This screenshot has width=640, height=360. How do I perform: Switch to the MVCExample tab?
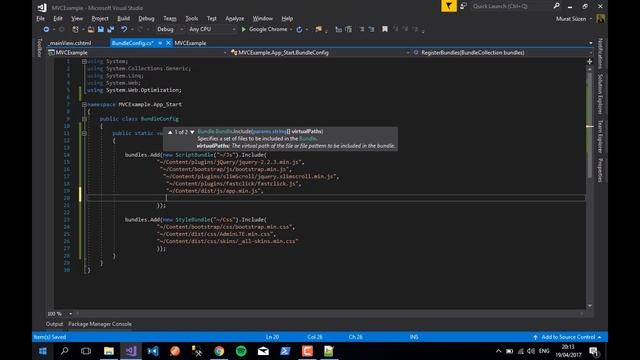click(x=190, y=43)
